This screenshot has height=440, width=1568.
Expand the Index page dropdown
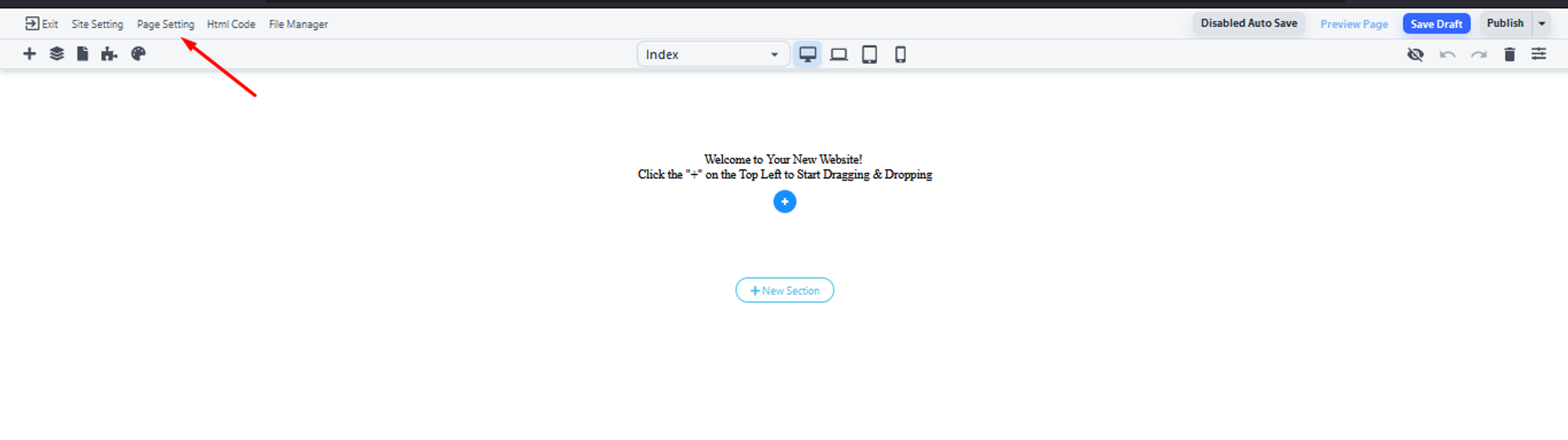(712, 54)
